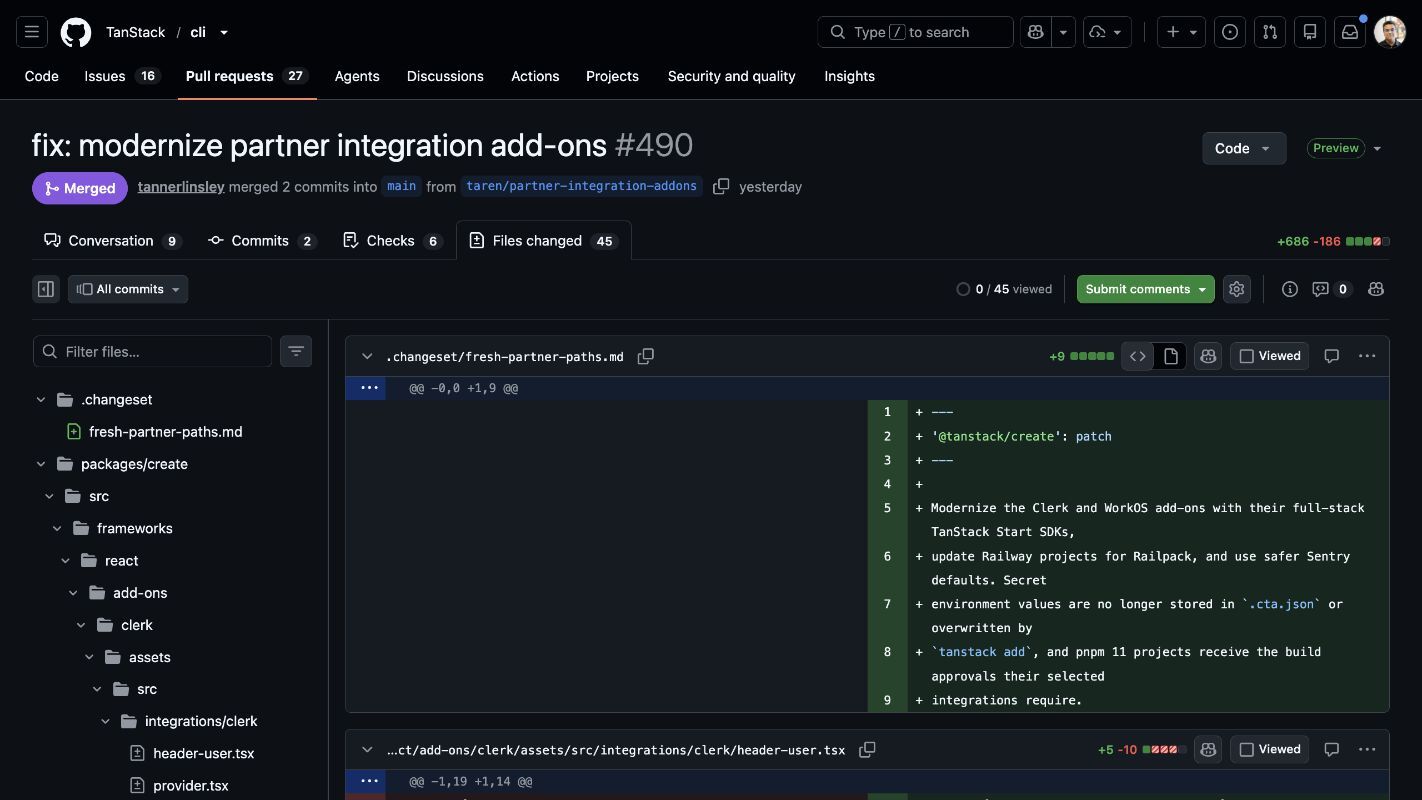The image size is (1422, 800).
Task: Show rich diff for fresh-partner-paths.md
Action: [x=1171, y=356]
